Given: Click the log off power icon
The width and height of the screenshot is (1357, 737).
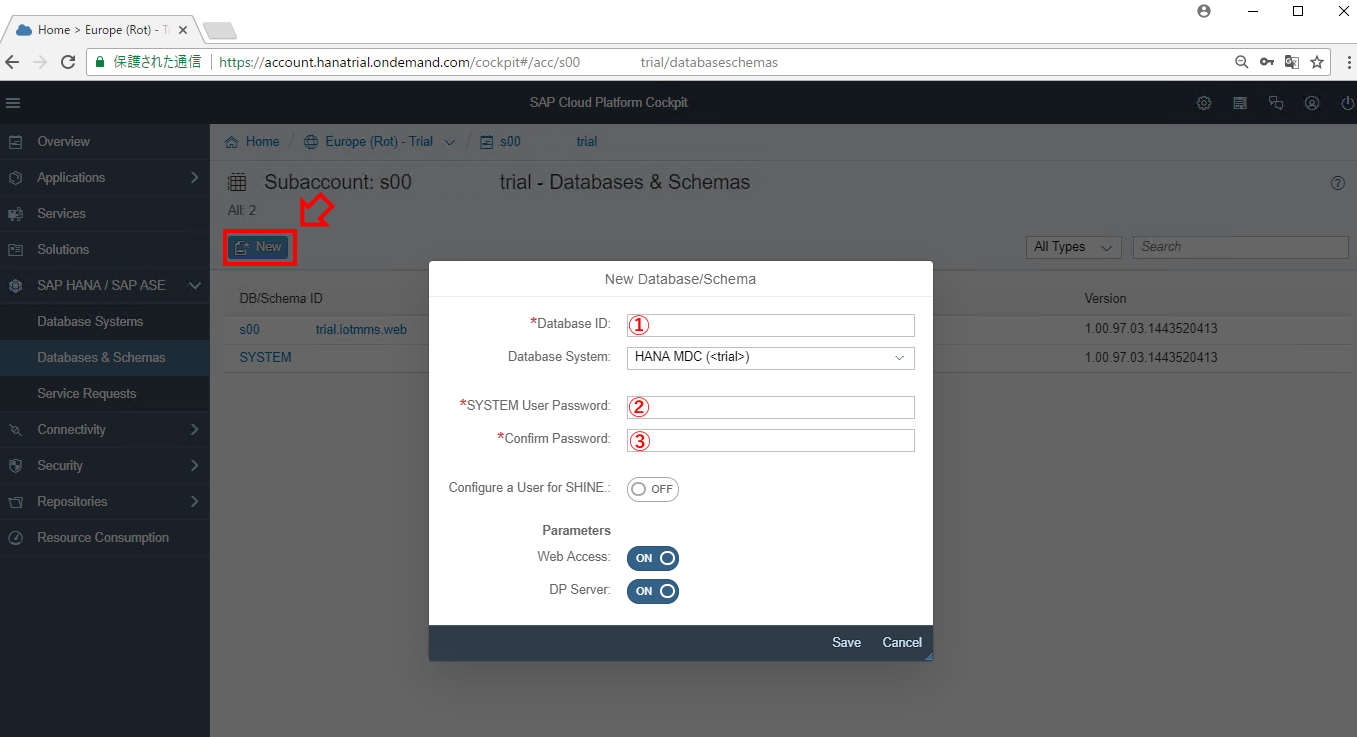Looking at the screenshot, I should pyautogui.click(x=1347, y=103).
